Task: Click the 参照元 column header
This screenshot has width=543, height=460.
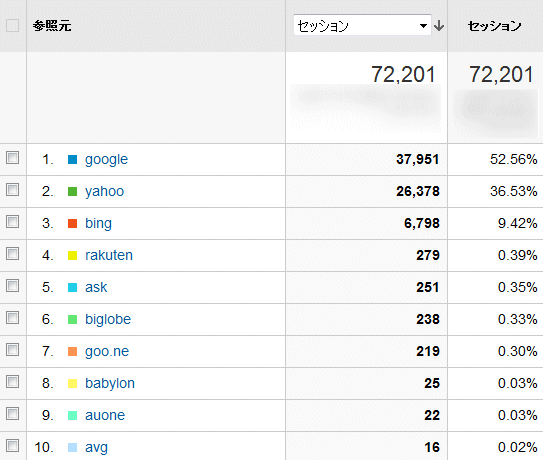Action: coord(52,26)
